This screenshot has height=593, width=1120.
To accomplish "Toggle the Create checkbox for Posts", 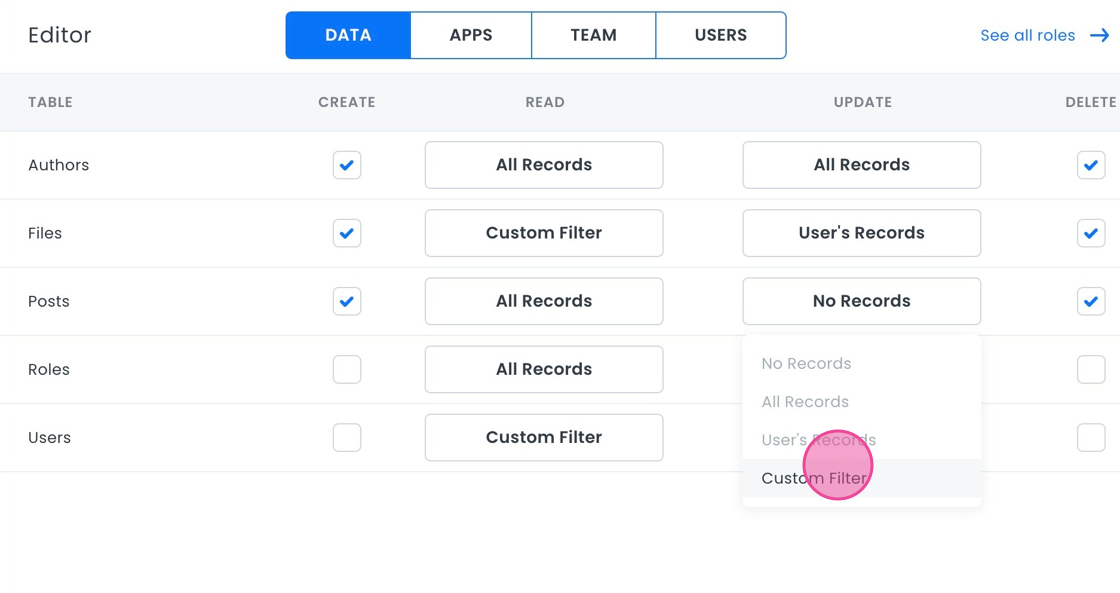I will pos(347,301).
